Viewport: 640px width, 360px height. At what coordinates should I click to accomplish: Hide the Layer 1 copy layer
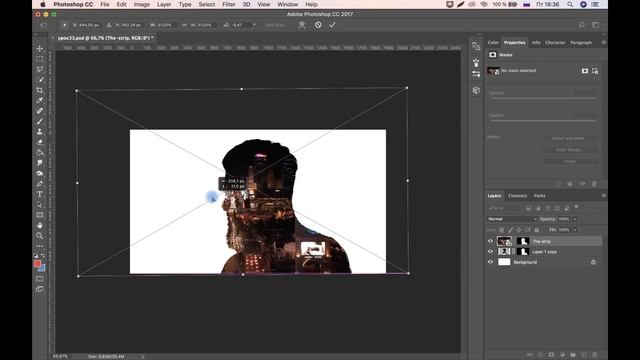[x=490, y=252]
